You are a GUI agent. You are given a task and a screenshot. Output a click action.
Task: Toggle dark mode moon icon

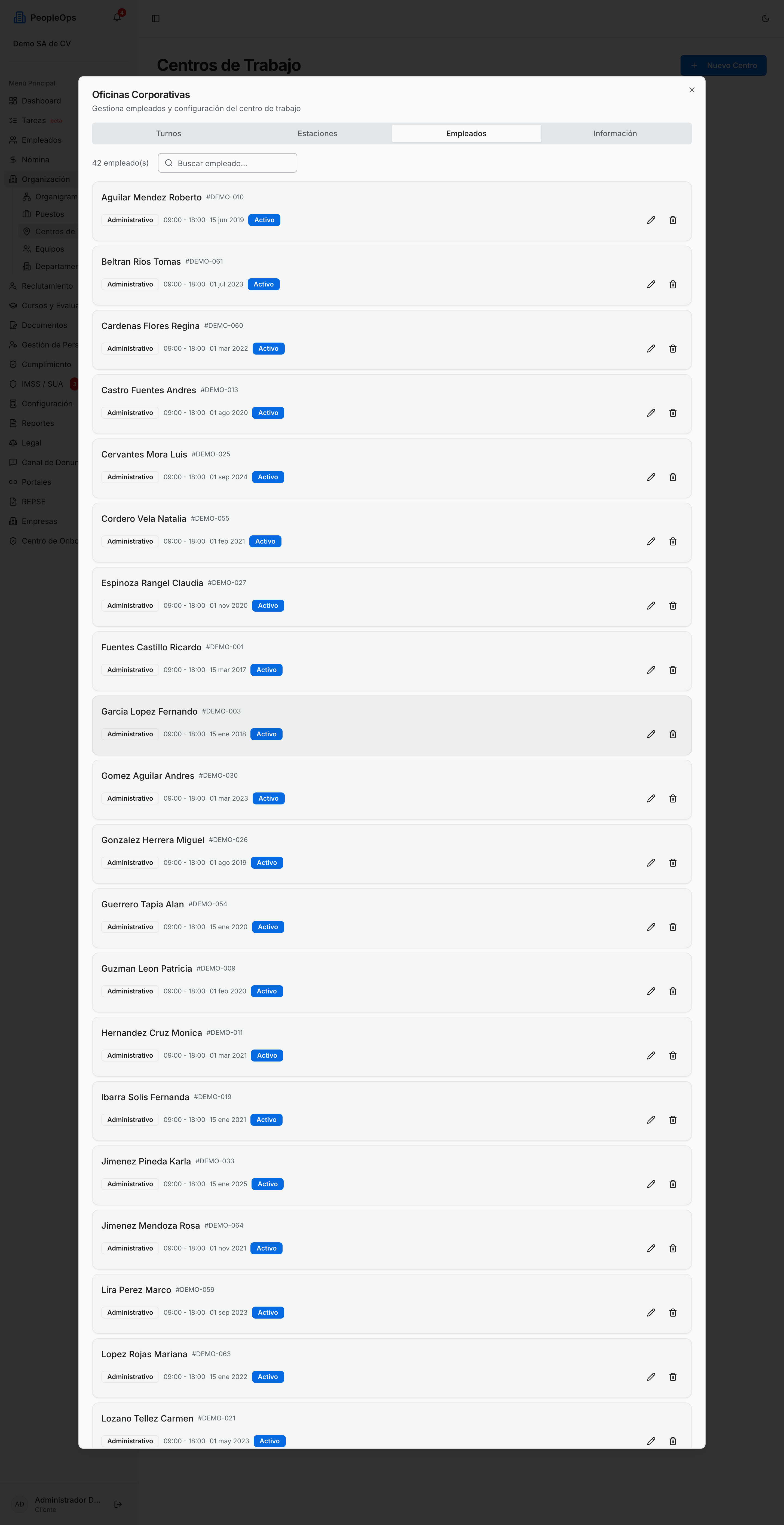[765, 18]
